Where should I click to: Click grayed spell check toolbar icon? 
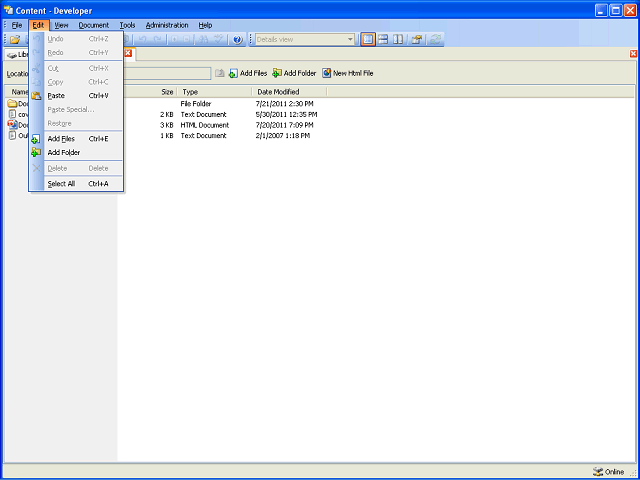click(219, 40)
